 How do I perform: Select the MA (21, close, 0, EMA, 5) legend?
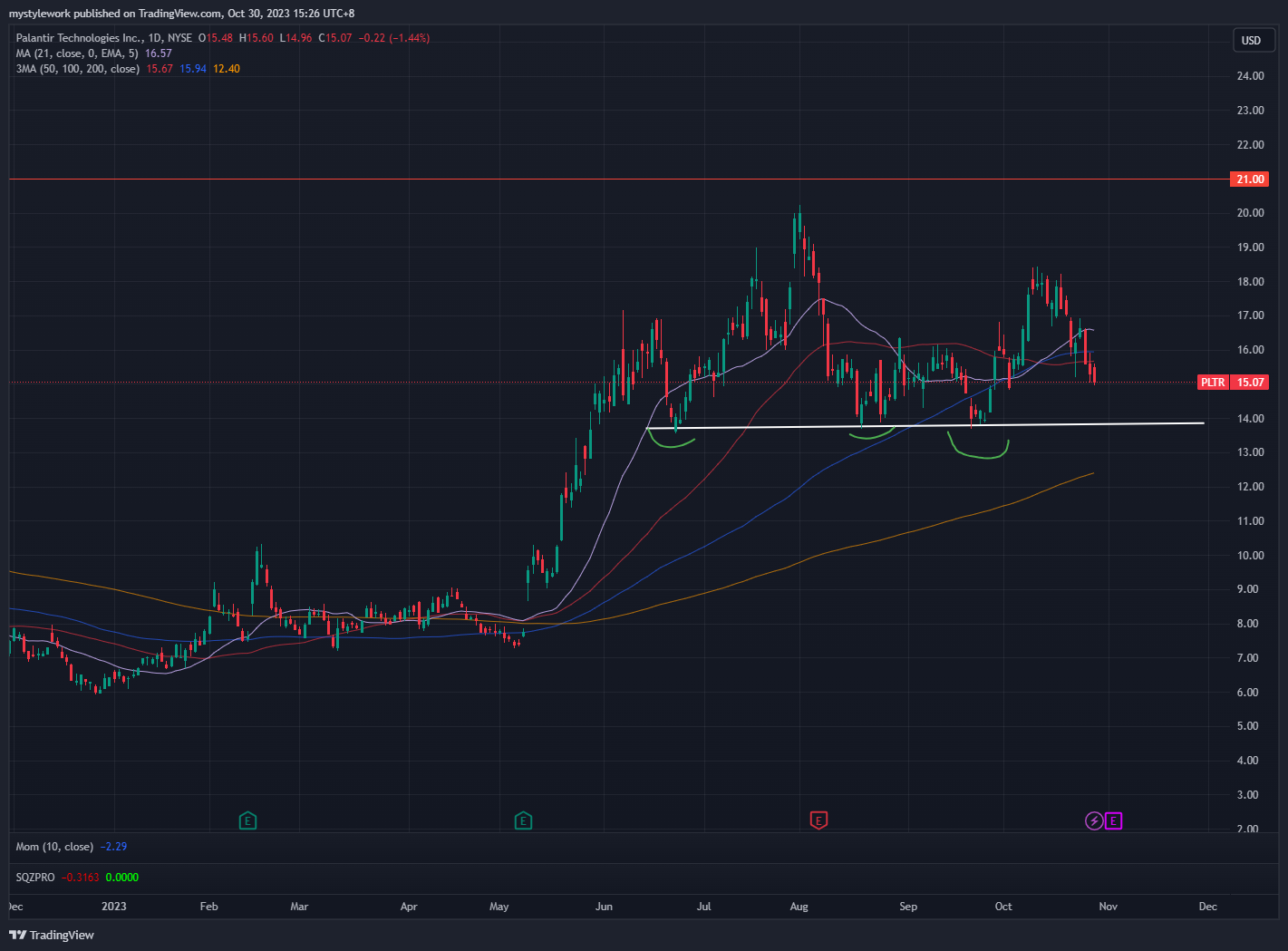(77, 53)
